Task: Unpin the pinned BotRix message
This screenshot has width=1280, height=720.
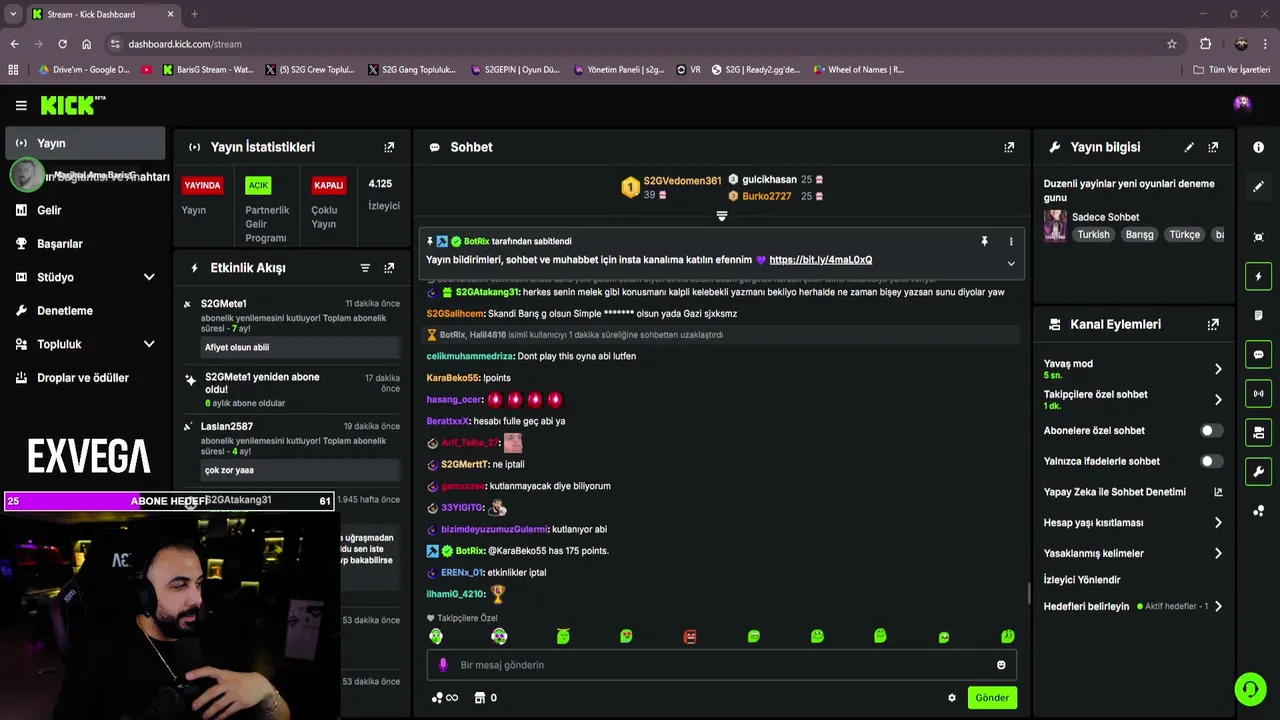Action: pos(984,241)
